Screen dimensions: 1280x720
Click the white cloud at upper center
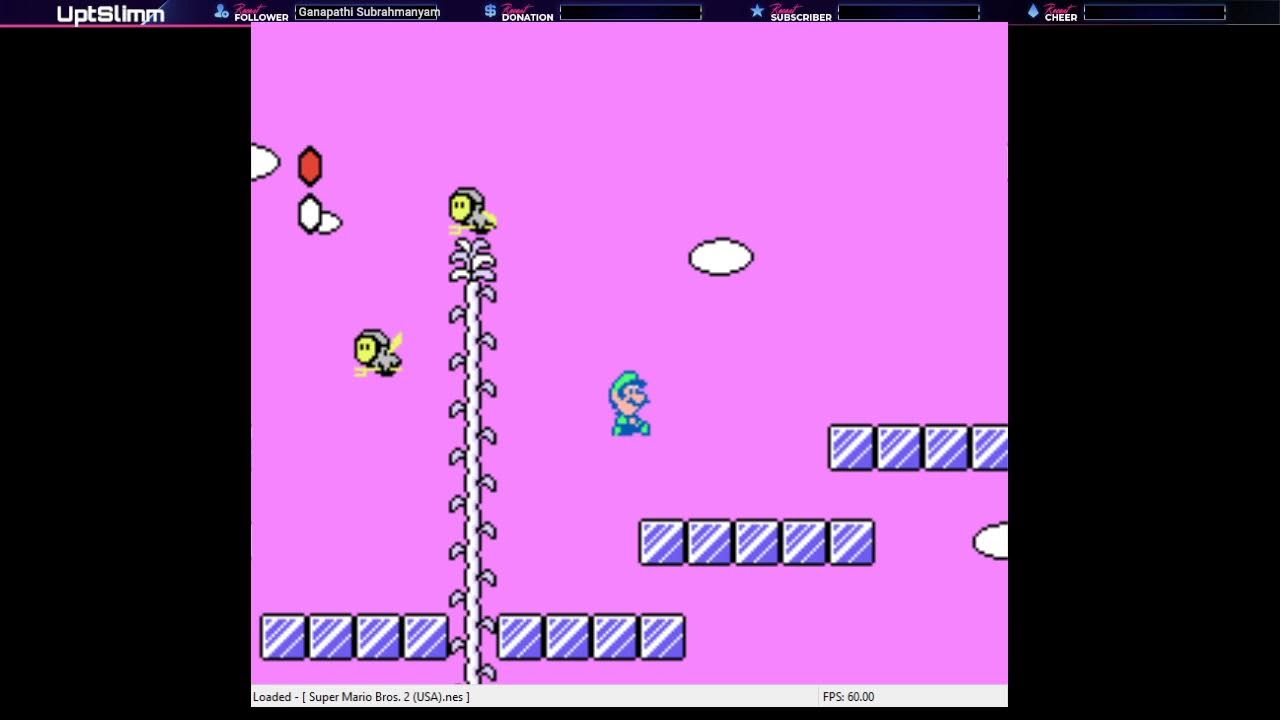721,257
